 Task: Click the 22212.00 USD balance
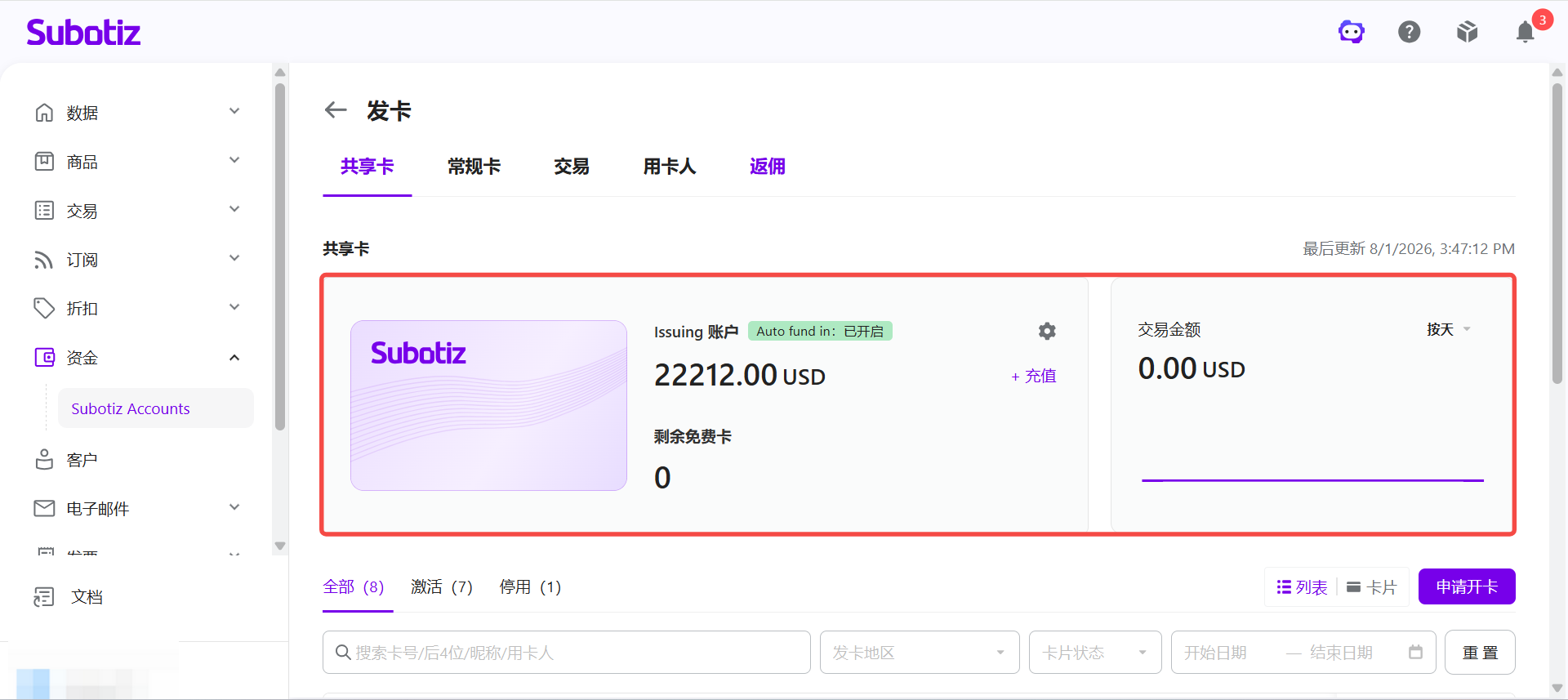click(x=740, y=376)
